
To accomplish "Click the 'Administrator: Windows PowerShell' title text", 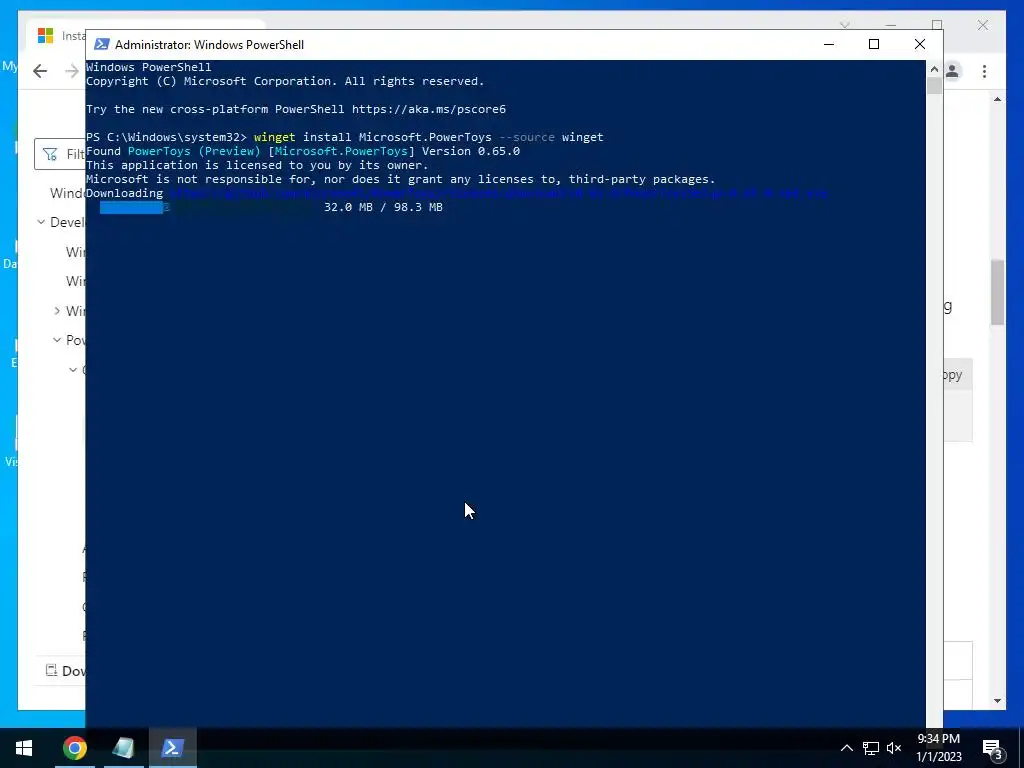I will coord(209,44).
